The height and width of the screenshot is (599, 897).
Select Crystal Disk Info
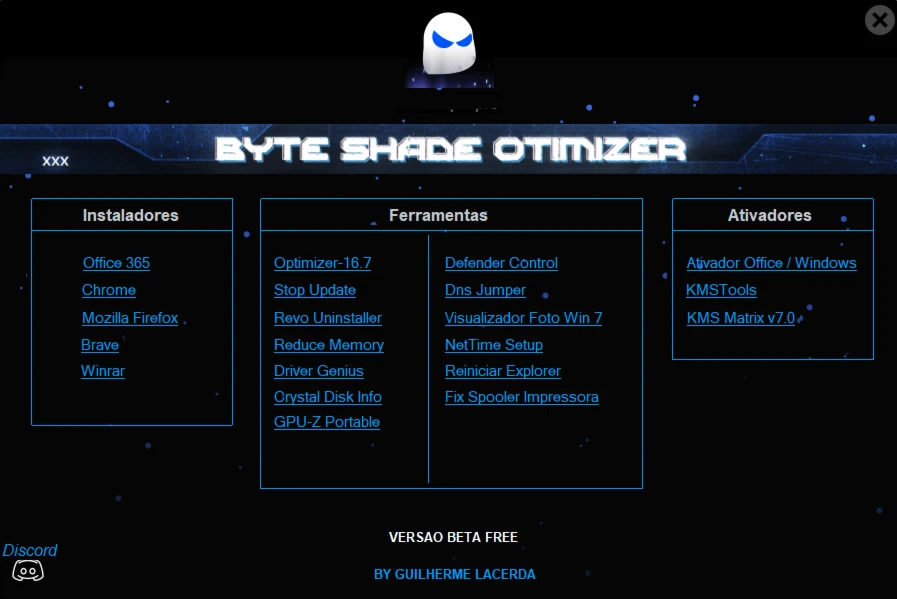tap(328, 397)
